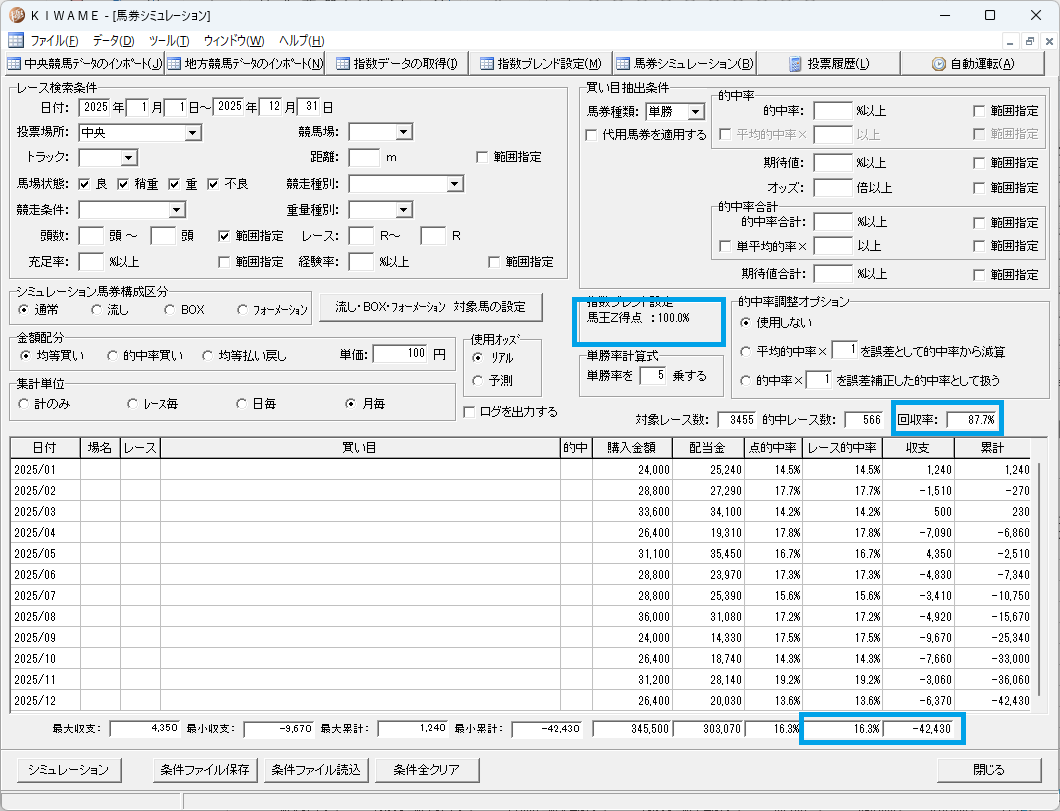Image resolution: width=1060 pixels, height=811 pixels.
Task: Click the KIWAME app icon in title bar
Action: (16, 15)
